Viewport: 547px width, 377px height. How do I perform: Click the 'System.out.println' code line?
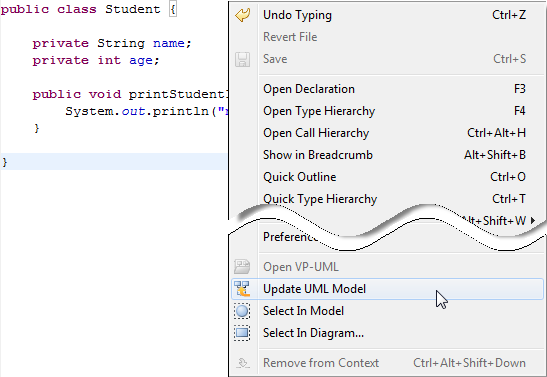147,112
